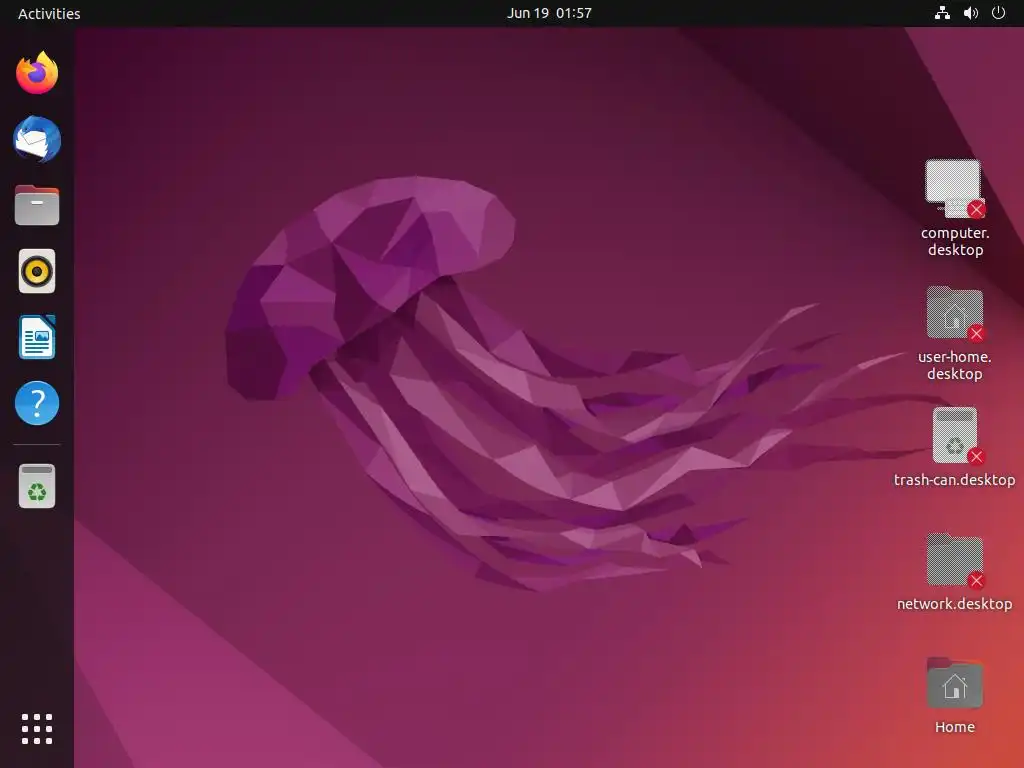
Task: Select the trash-can.desktop icon
Action: tap(955, 436)
